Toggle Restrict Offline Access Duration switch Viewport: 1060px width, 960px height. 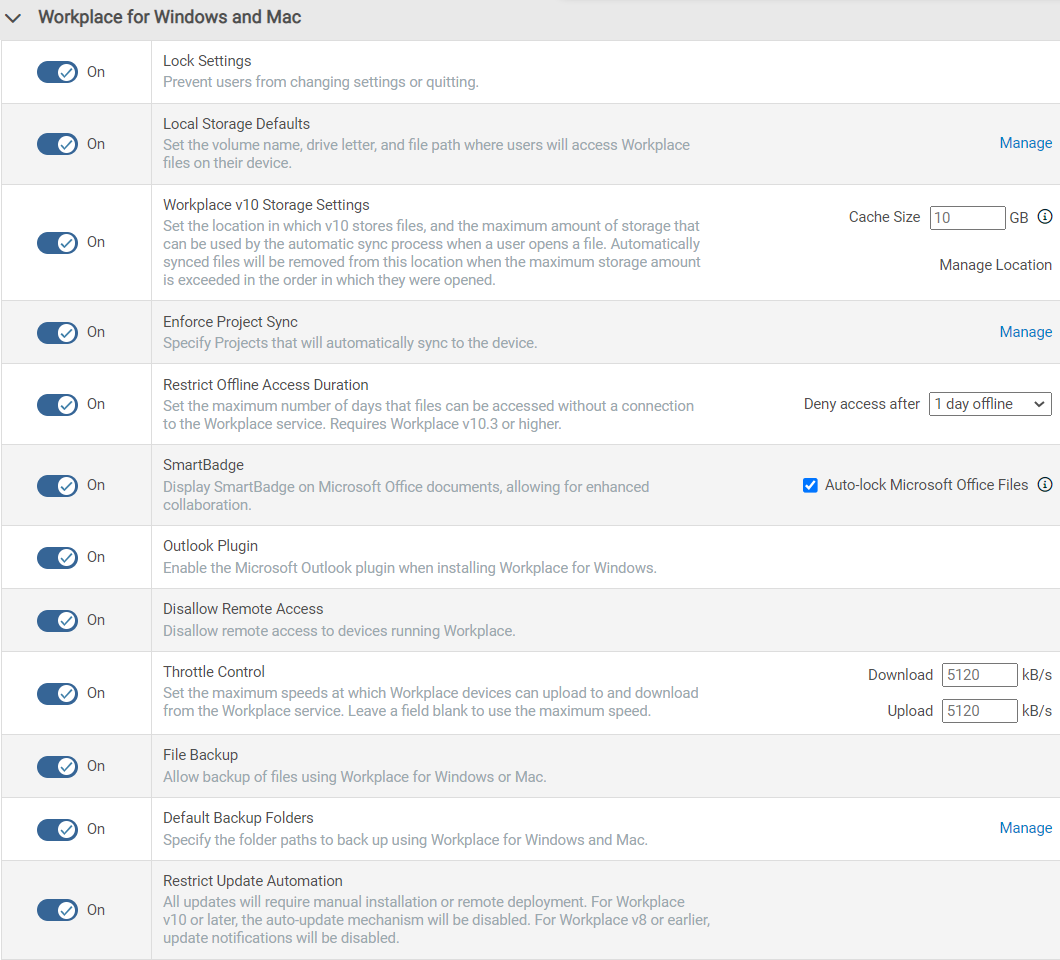pos(57,404)
